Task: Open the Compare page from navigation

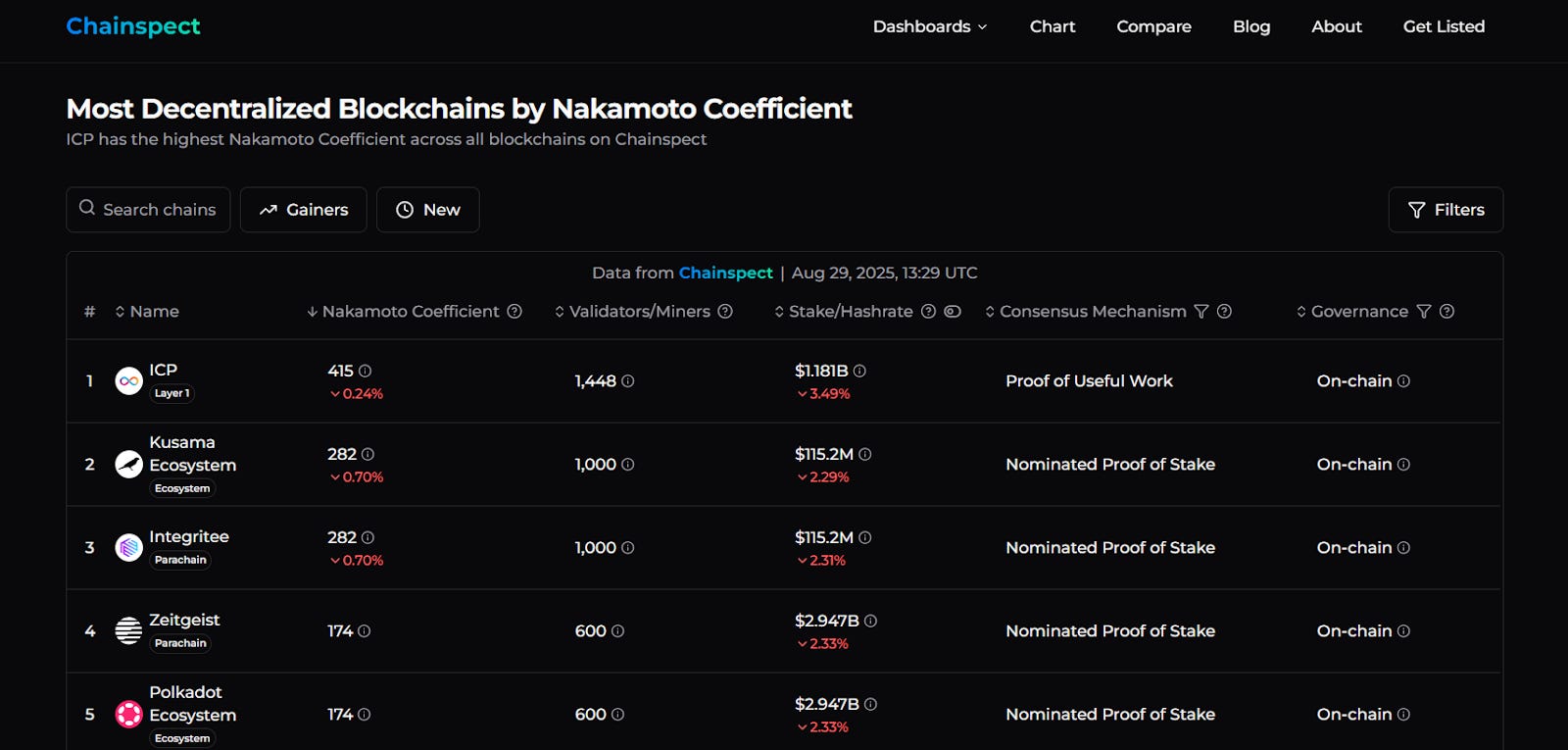Action: pyautogui.click(x=1153, y=26)
